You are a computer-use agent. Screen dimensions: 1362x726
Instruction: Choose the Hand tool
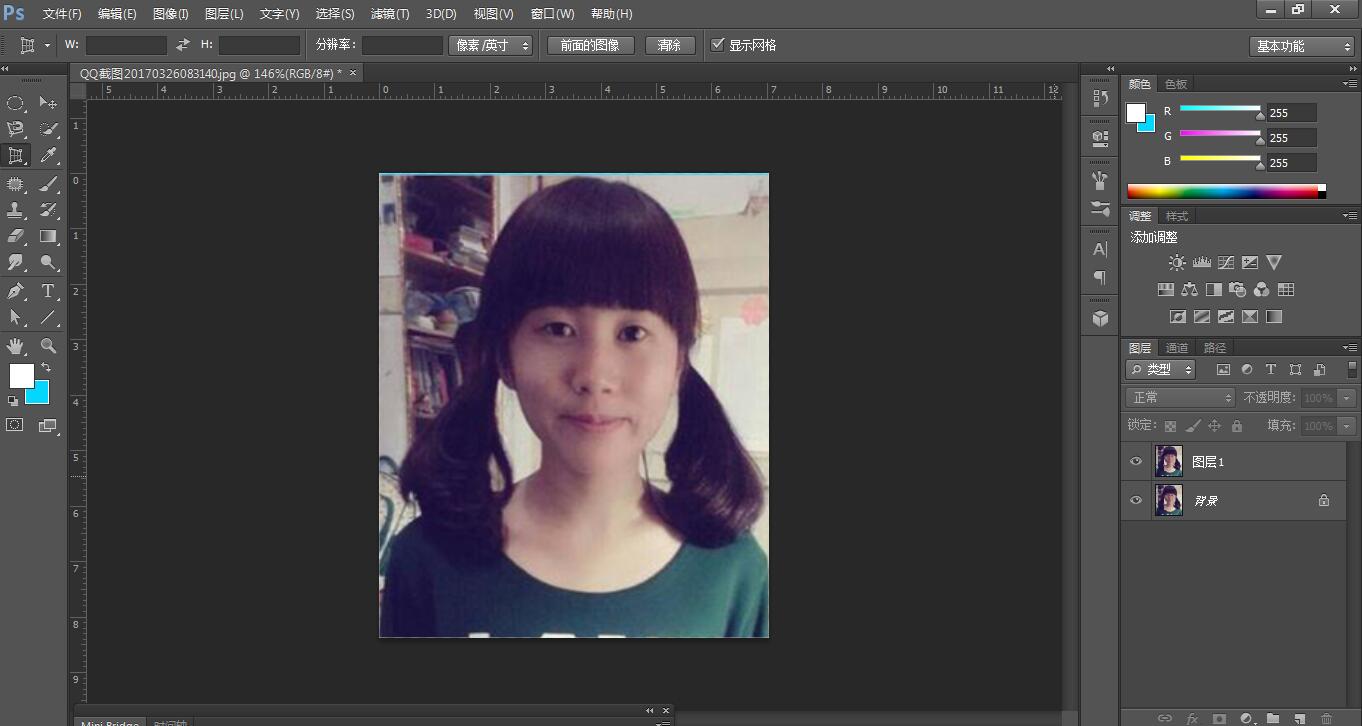(16, 346)
